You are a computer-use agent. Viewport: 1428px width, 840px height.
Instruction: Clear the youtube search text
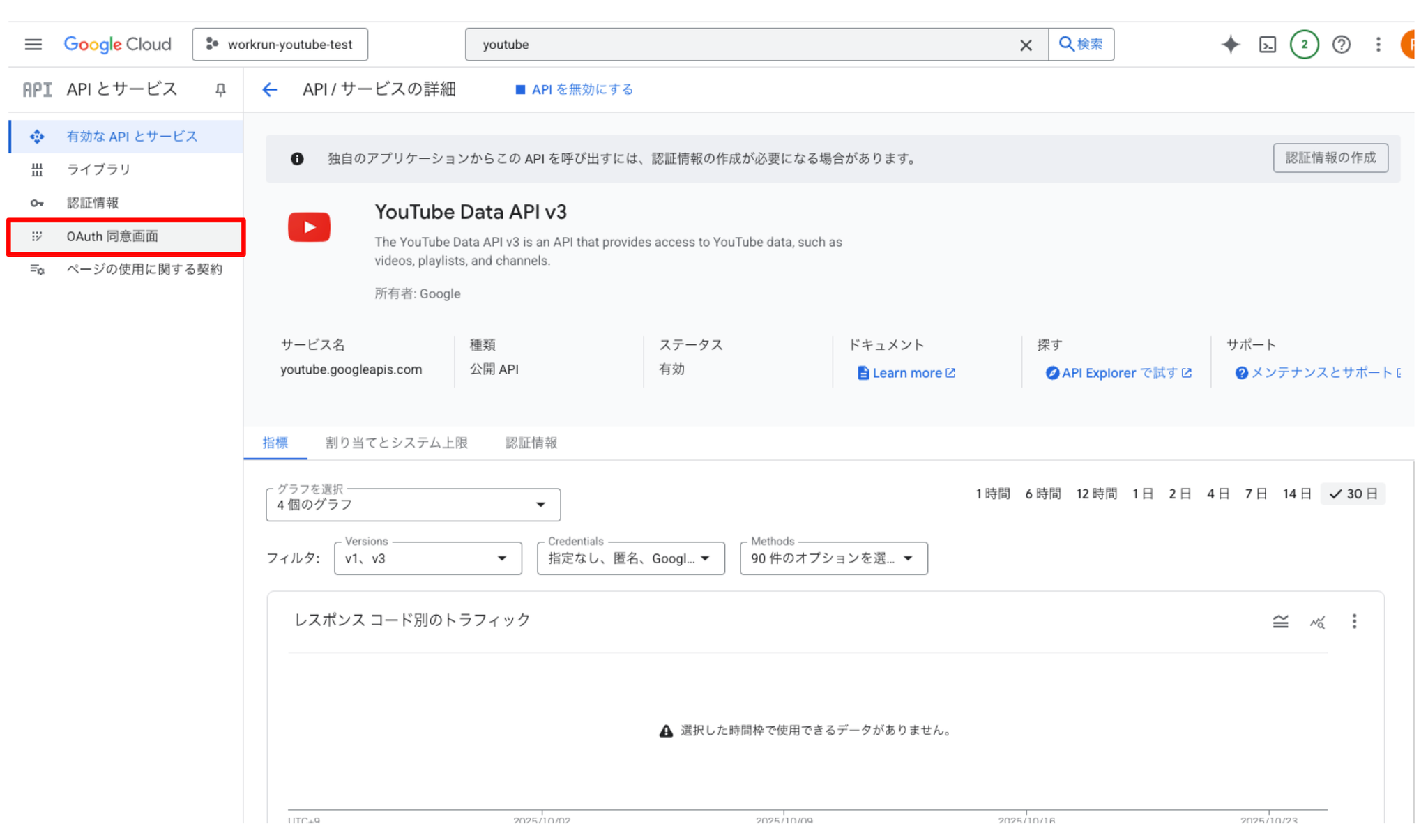click(x=1026, y=45)
